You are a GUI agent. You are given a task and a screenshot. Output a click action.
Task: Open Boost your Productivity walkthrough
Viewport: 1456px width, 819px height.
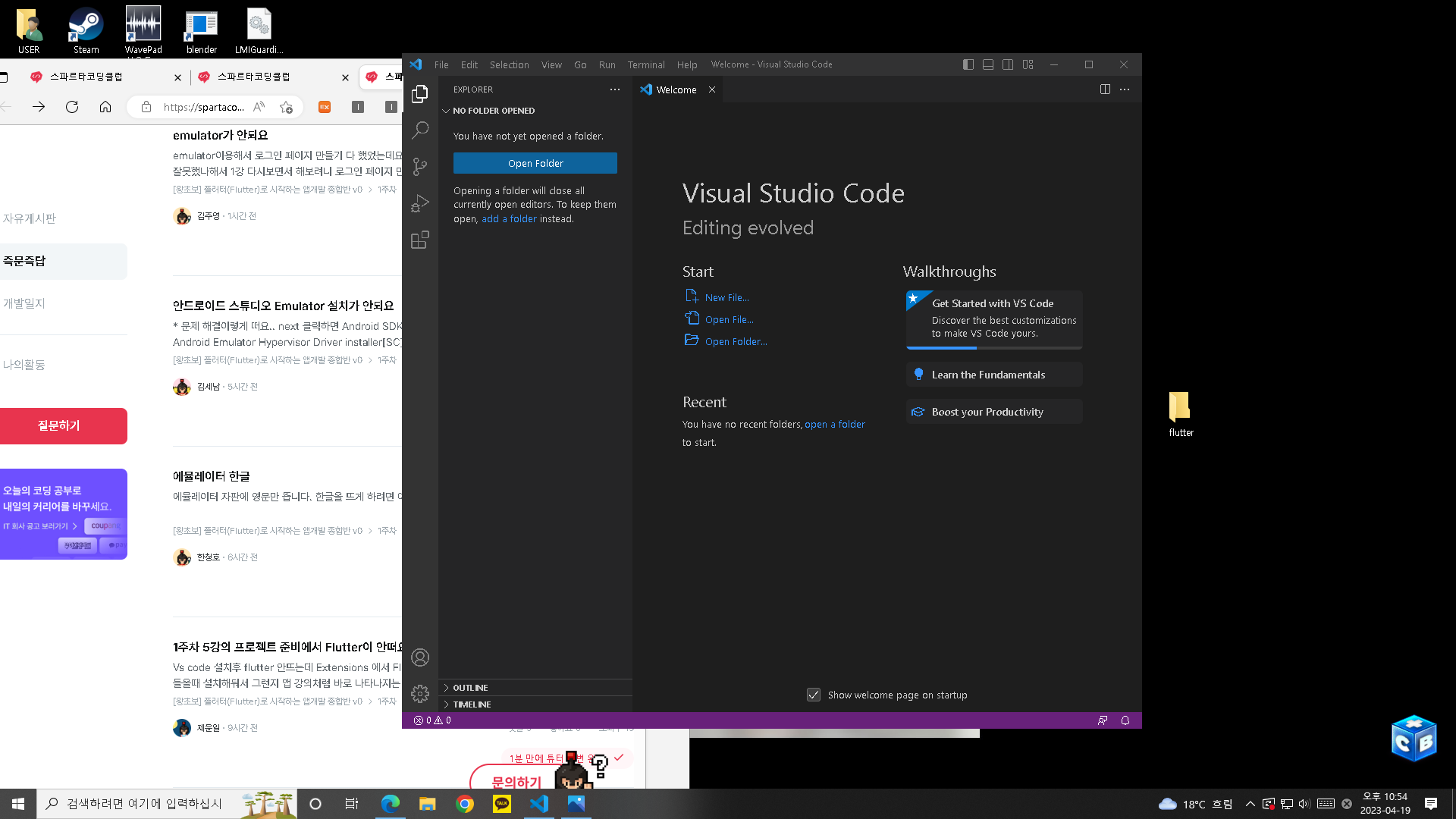(994, 412)
